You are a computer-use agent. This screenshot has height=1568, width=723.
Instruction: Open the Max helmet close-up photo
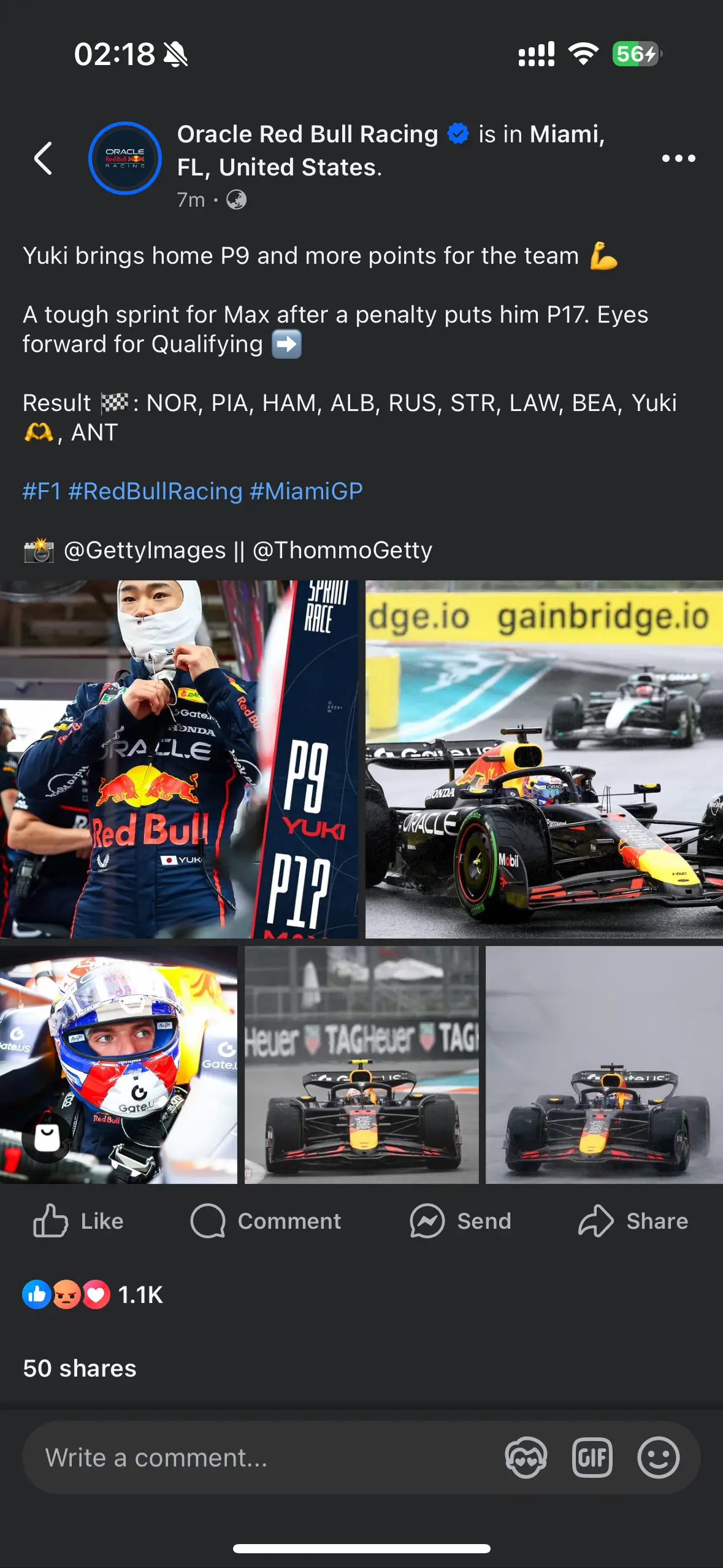click(x=118, y=1064)
